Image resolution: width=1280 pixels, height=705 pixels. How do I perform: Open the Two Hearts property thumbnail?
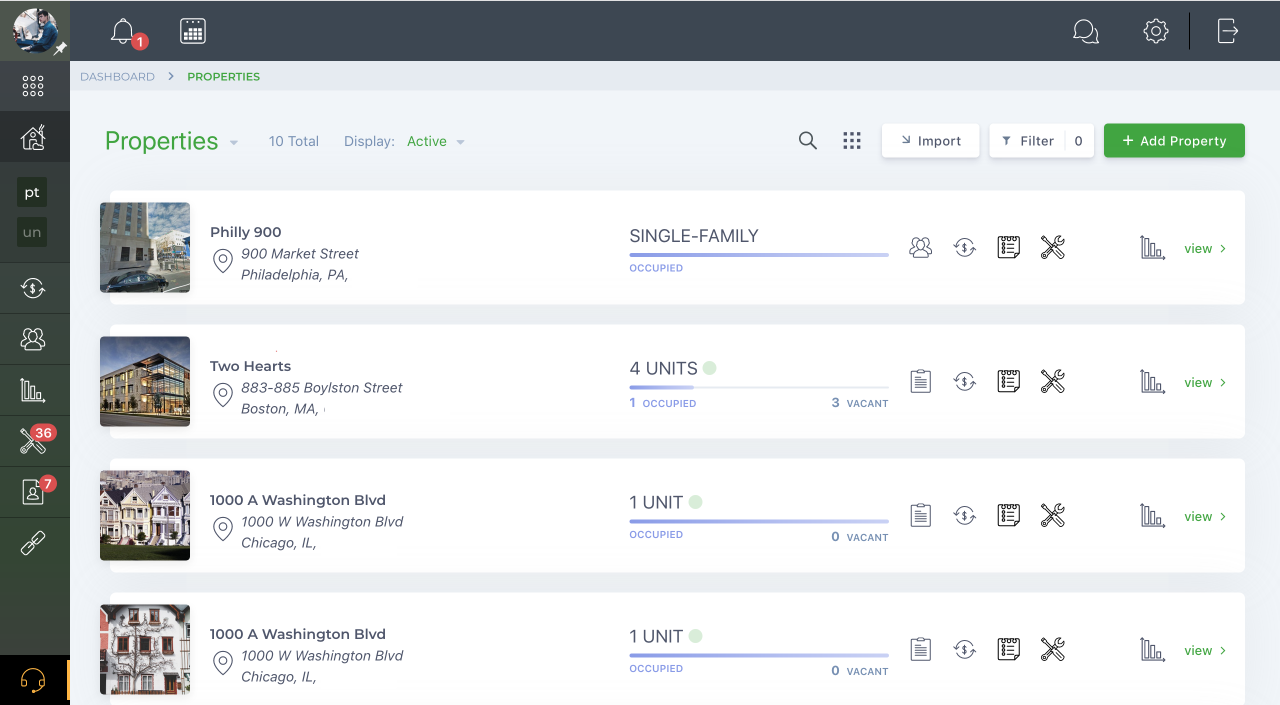pyautogui.click(x=145, y=382)
